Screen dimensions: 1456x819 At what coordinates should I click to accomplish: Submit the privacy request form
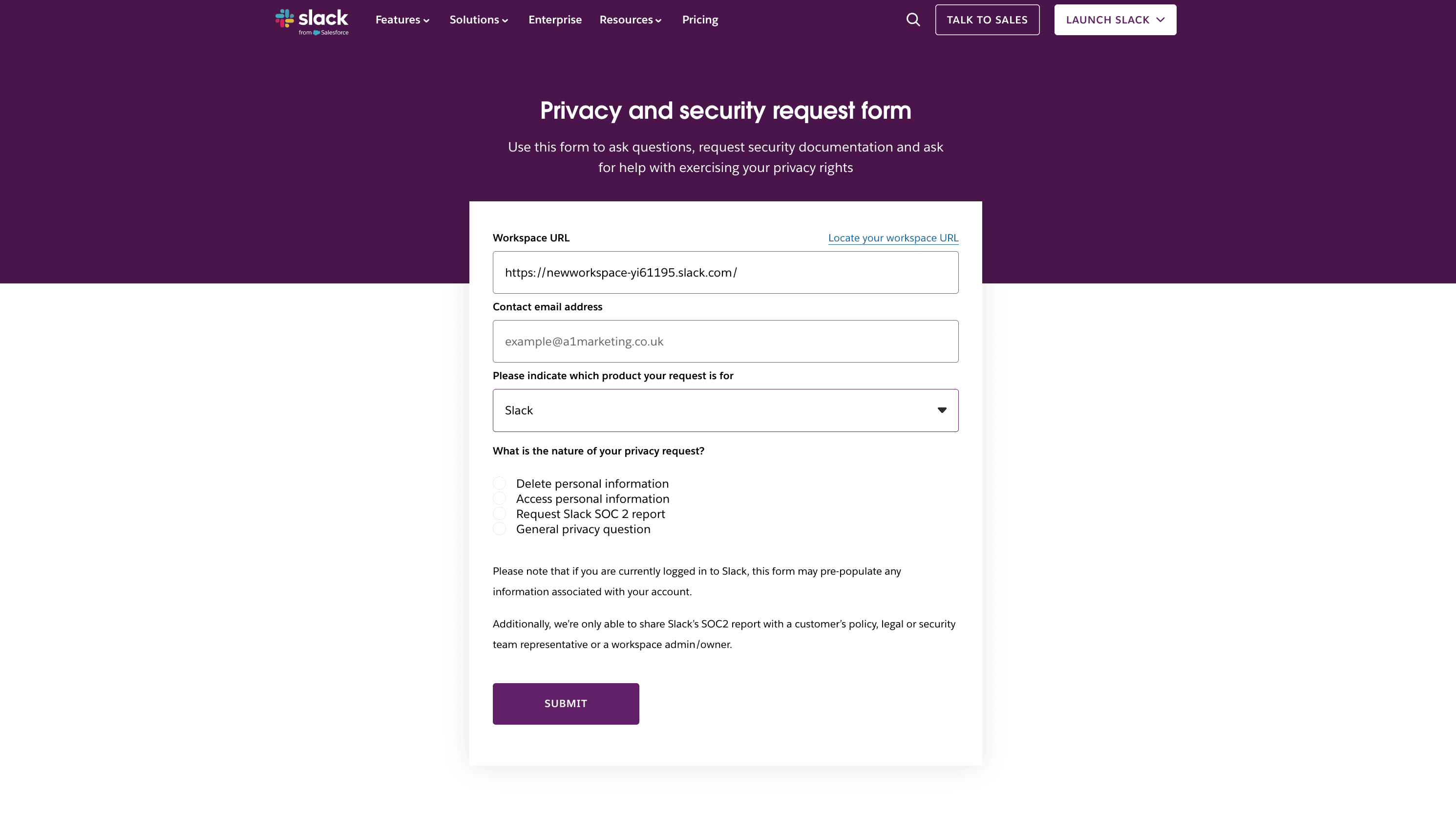565,704
